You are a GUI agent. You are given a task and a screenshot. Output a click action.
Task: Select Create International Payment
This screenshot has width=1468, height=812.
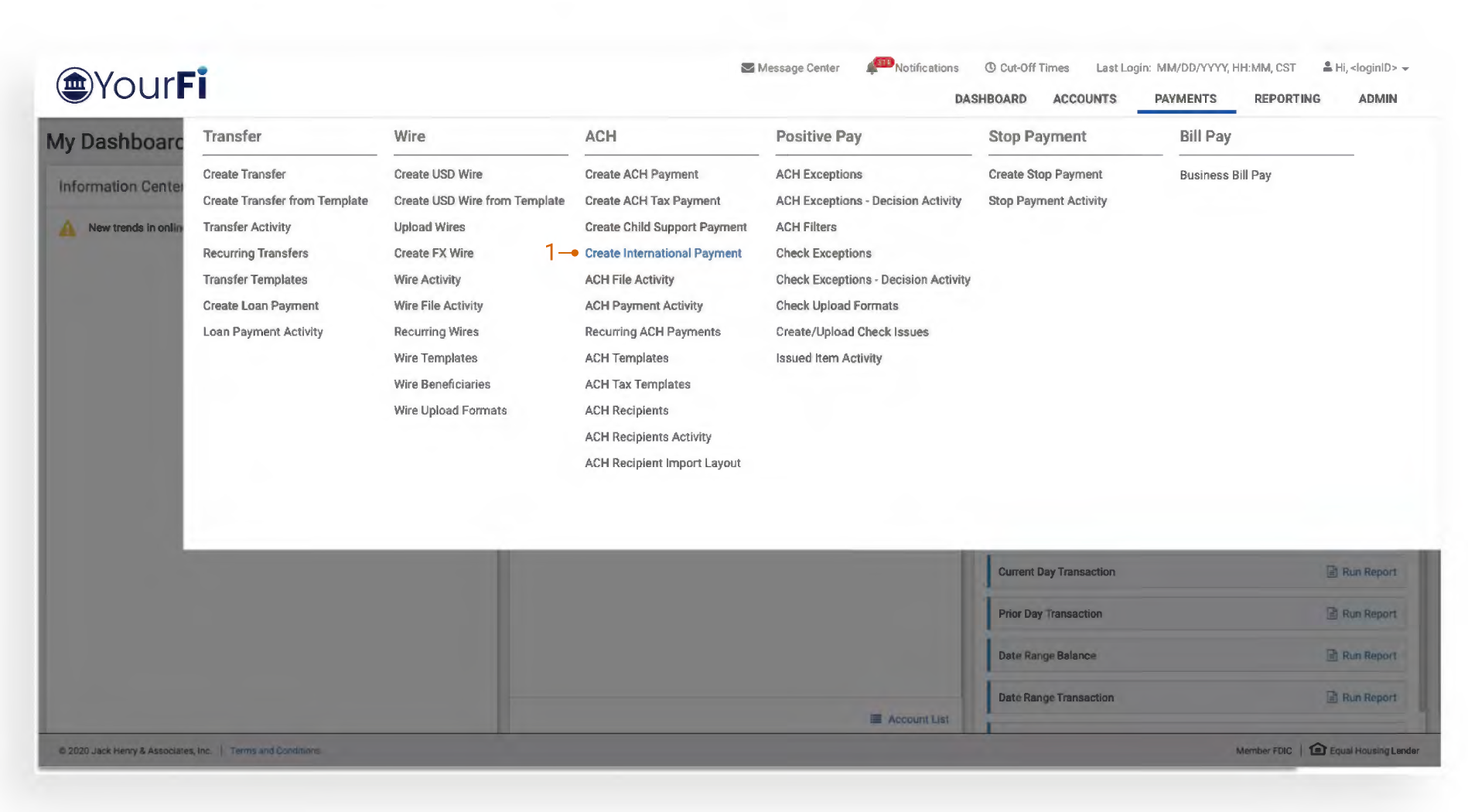point(663,254)
